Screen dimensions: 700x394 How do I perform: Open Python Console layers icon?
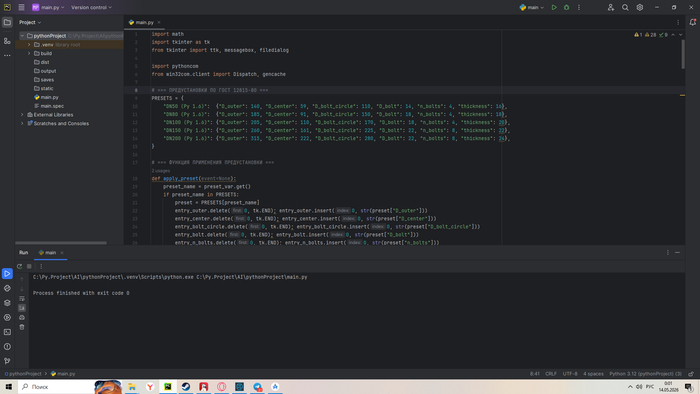(x=7, y=303)
